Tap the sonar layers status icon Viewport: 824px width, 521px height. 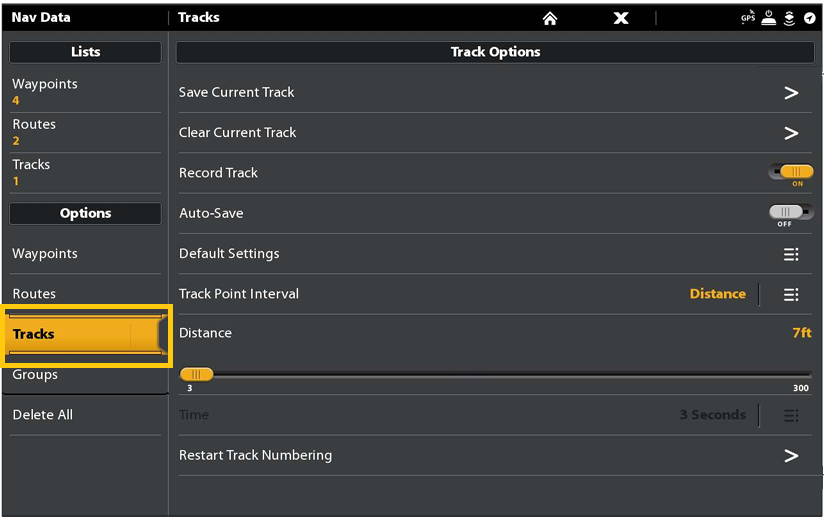coord(790,18)
